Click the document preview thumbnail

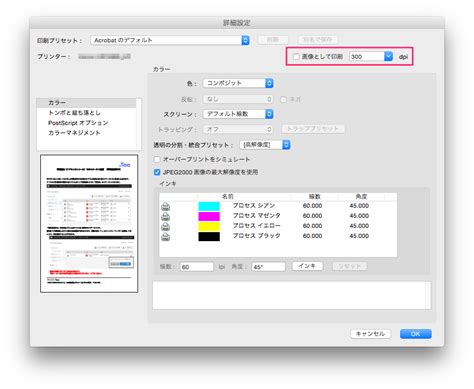click(89, 224)
